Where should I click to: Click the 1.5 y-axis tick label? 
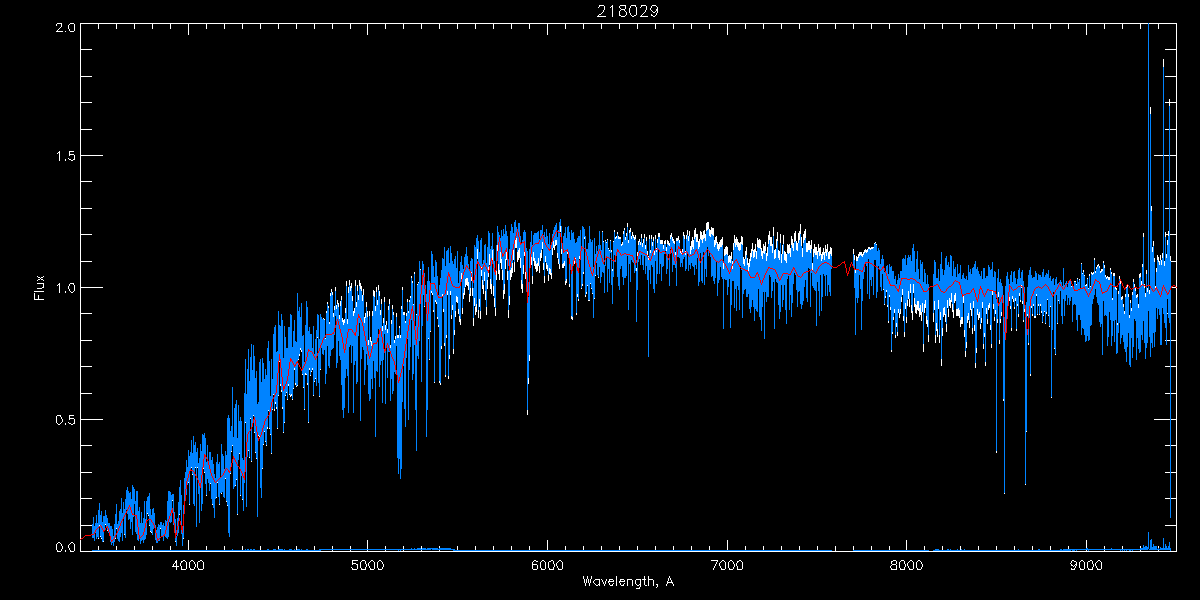tap(66, 157)
